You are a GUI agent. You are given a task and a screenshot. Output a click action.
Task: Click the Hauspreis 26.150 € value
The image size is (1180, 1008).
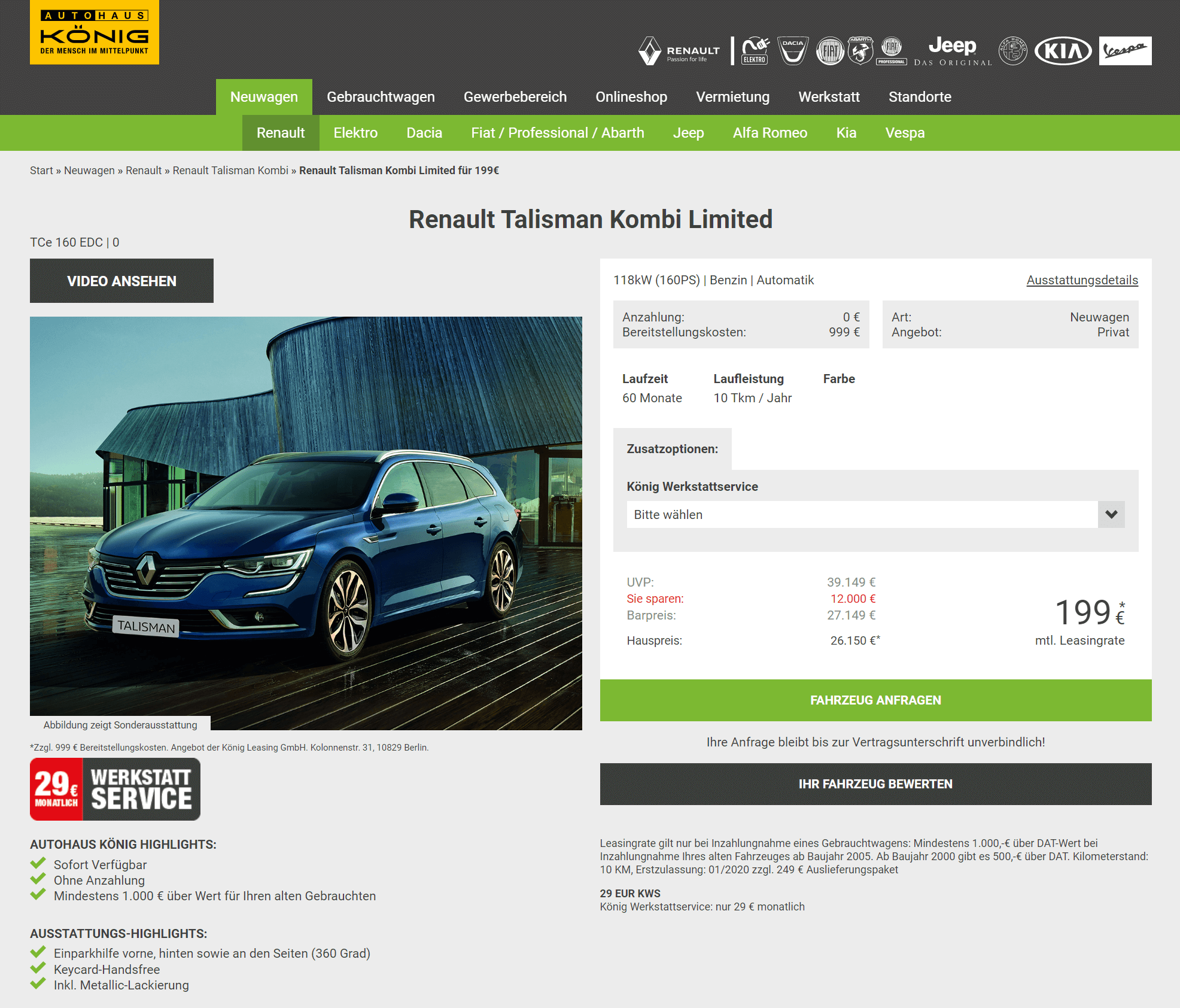coord(854,640)
